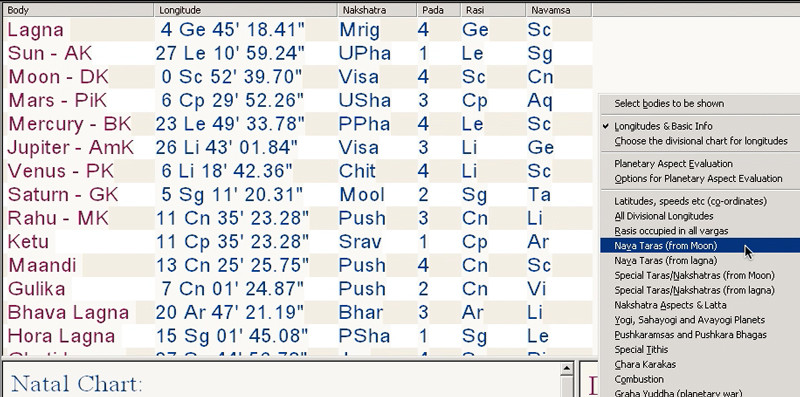Click Moon longitude 0 Sc 52' 39.70"
This screenshot has height=397, width=800.
(231, 77)
